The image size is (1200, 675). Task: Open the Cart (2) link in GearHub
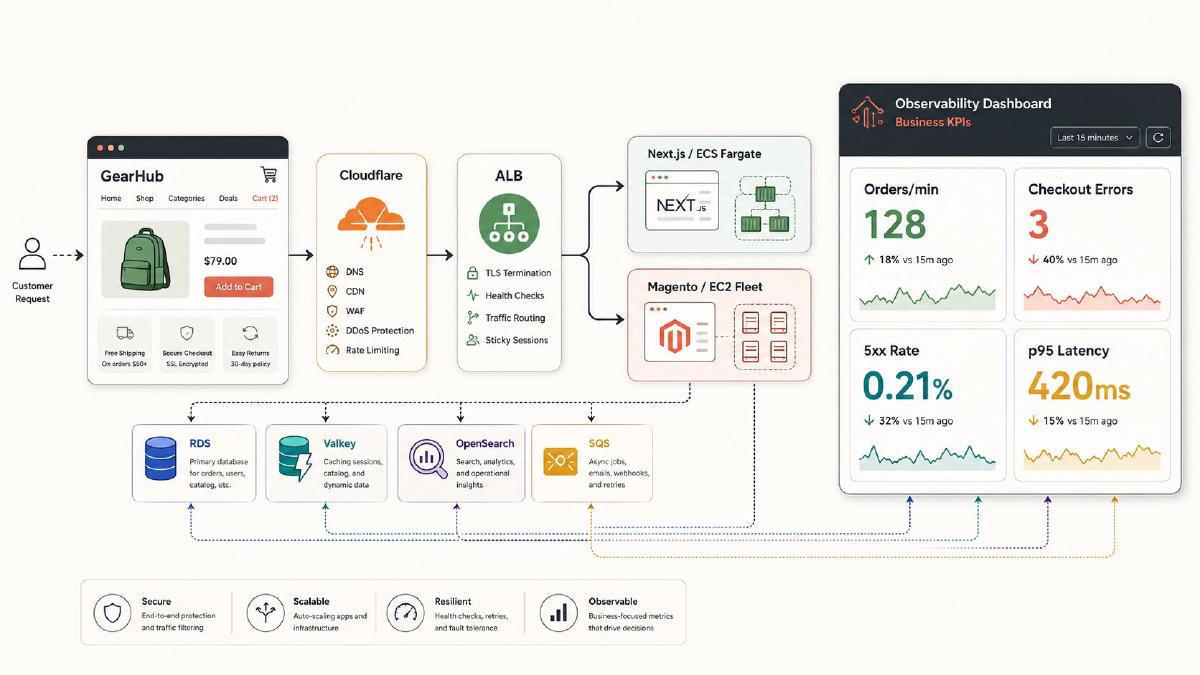click(x=265, y=199)
